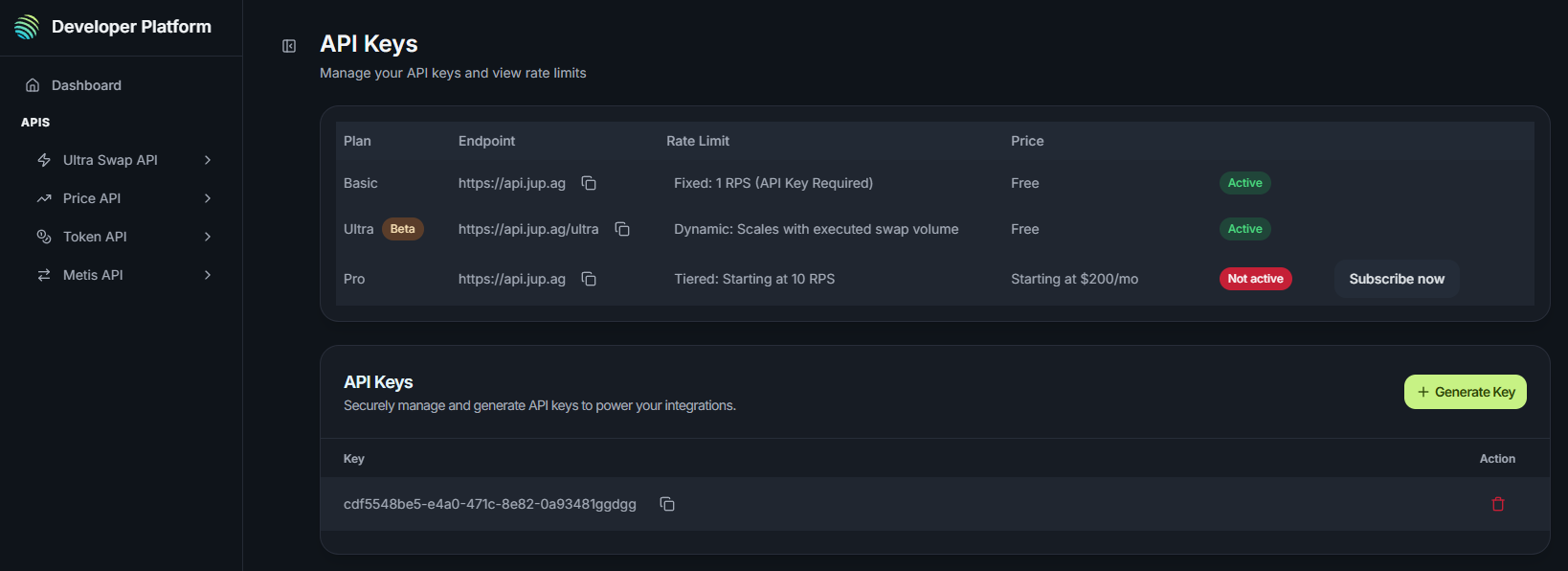Click the https://api.jup.ag/ultra endpoint text
The height and width of the screenshot is (571, 1568).
[528, 229]
